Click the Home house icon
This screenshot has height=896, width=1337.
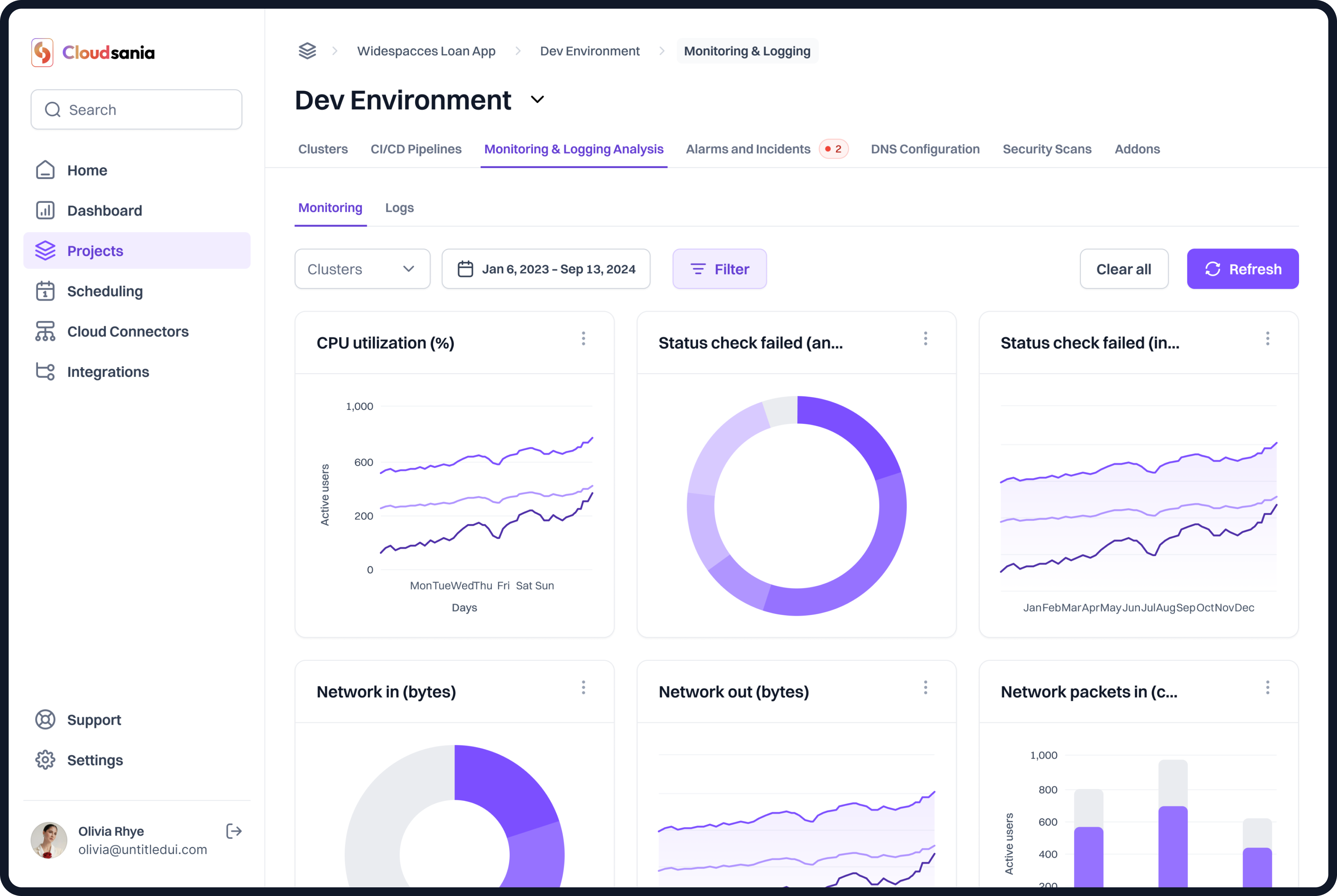[x=45, y=170]
